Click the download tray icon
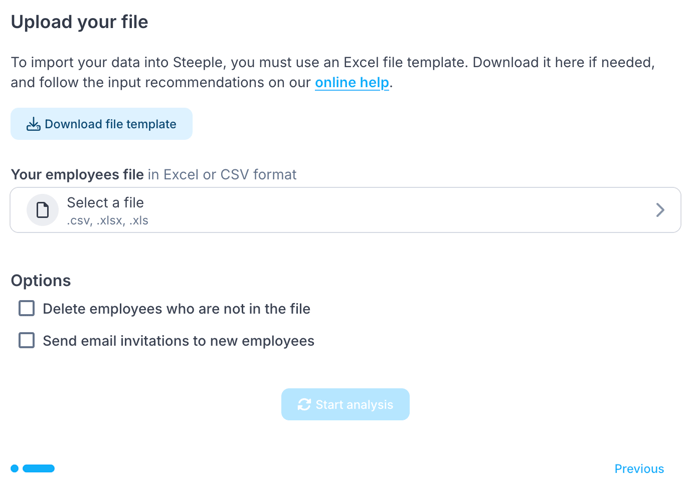The height and width of the screenshot is (488, 688). click(x=33, y=124)
